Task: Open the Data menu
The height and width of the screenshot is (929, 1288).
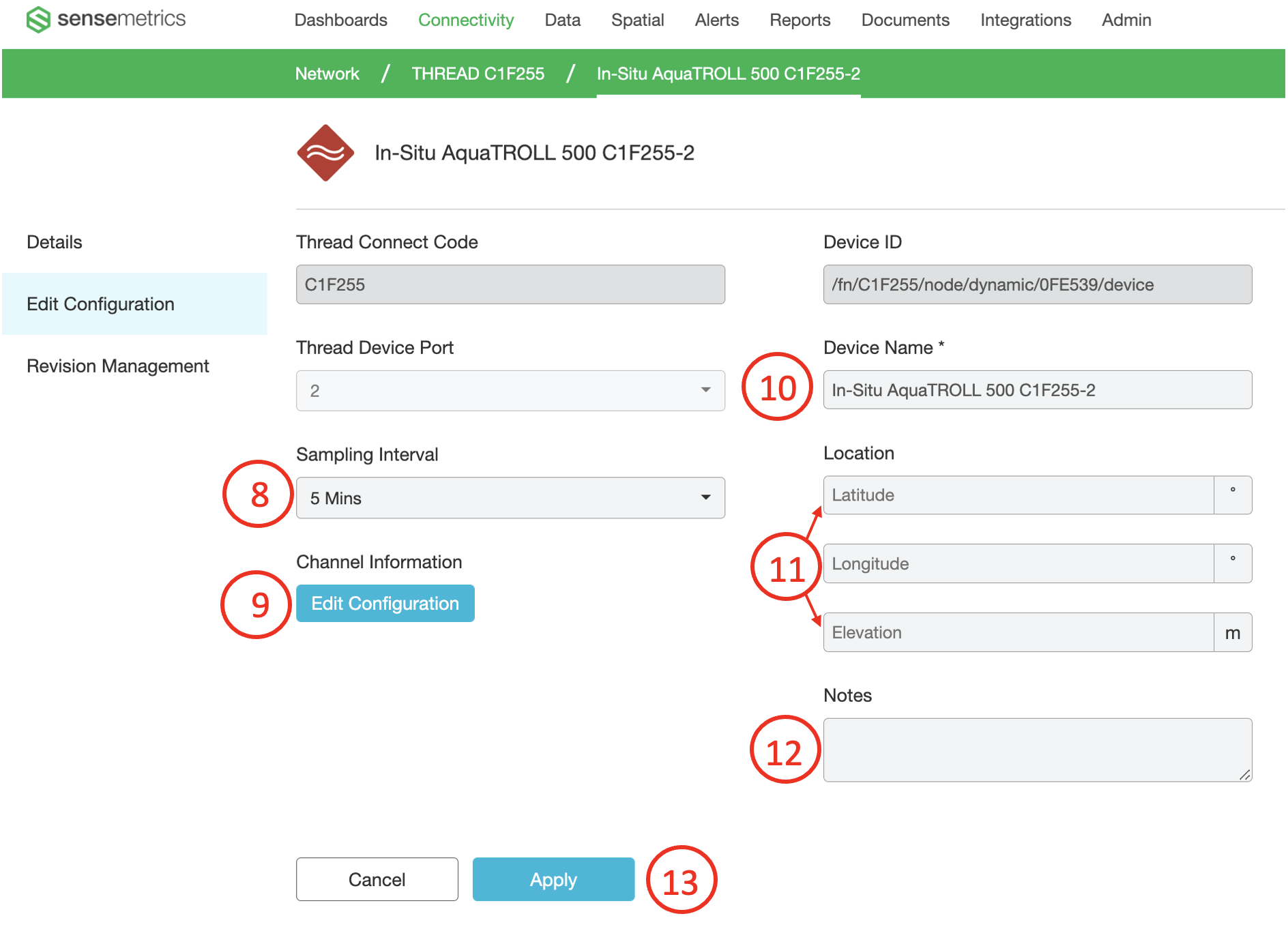Action: tap(562, 20)
